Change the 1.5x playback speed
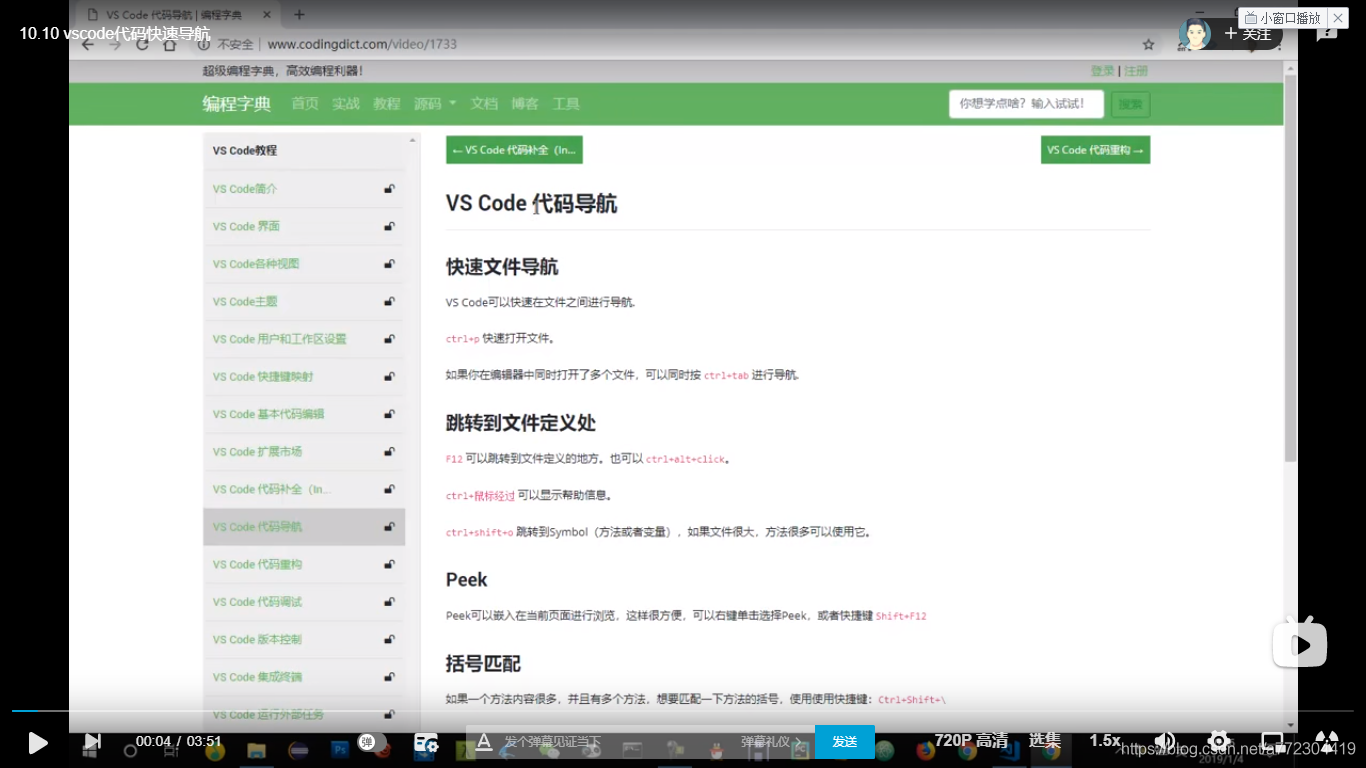This screenshot has width=1366, height=768. (x=1105, y=740)
